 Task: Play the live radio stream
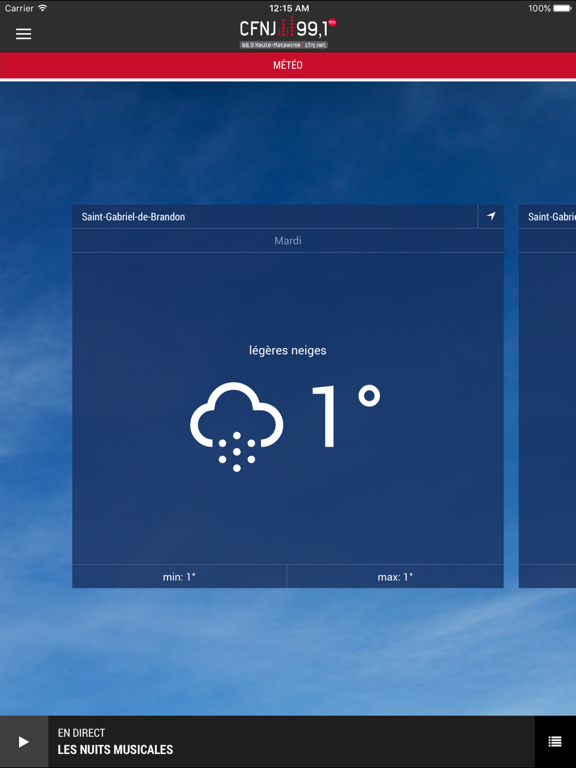pos(24,742)
